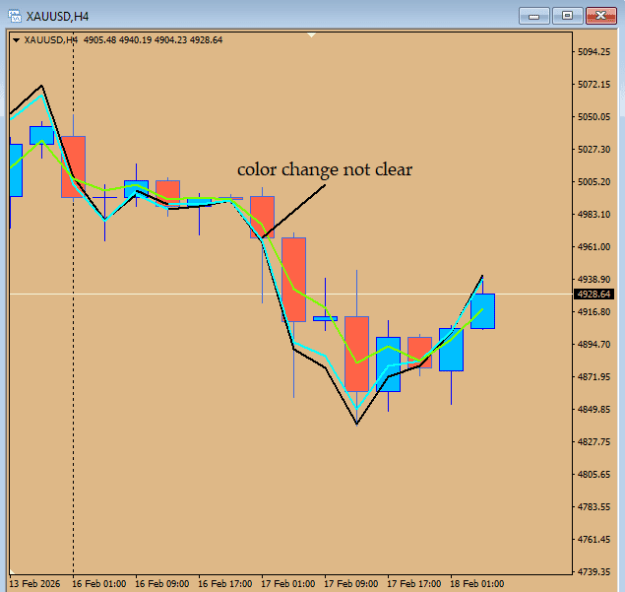The image size is (625, 592).
Task: Click the 16 Feb 17:00 time label
Action: coord(225,584)
